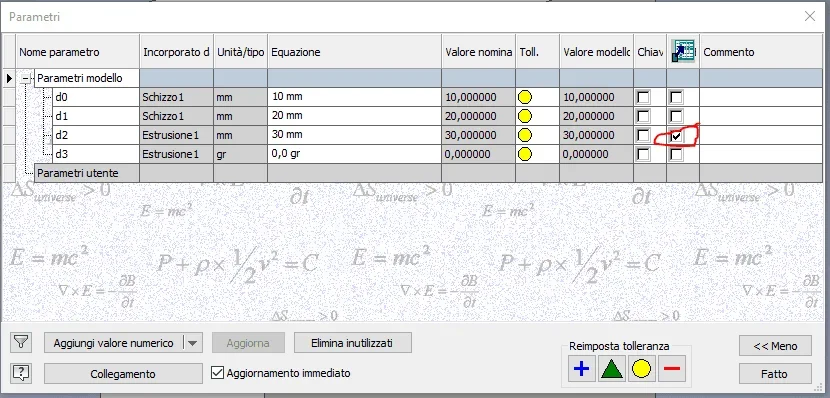Click d2 row yellow tolerance circle

tap(525, 135)
